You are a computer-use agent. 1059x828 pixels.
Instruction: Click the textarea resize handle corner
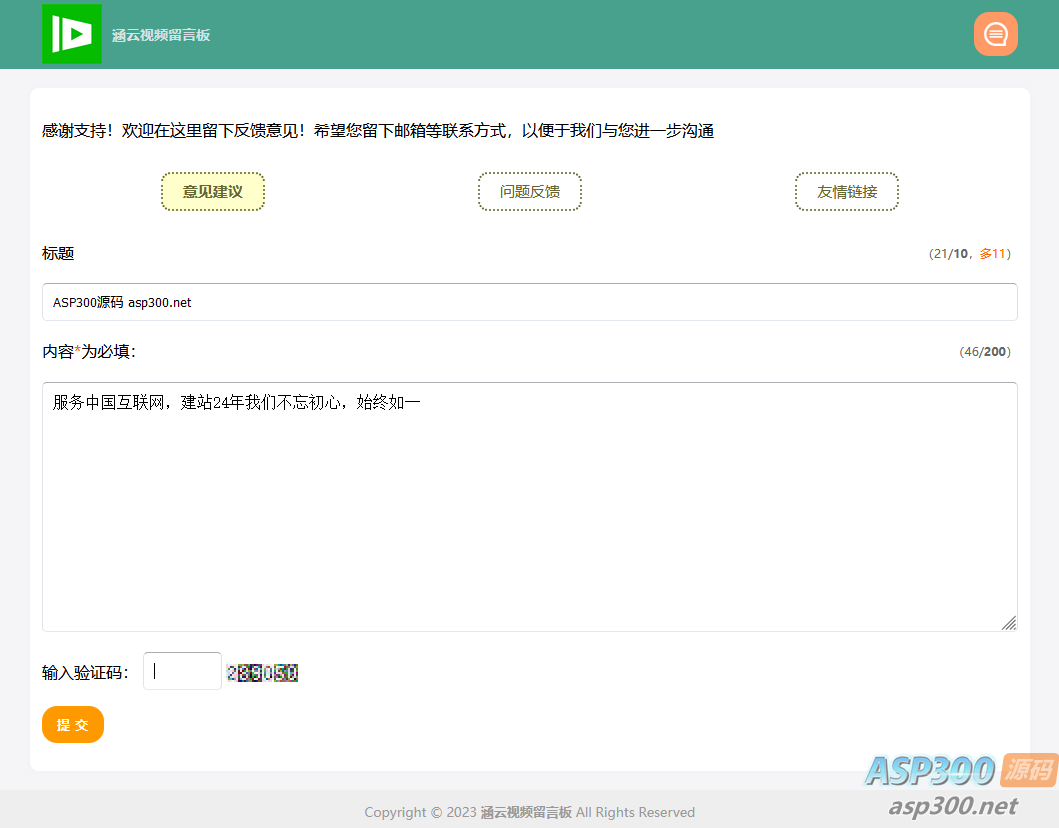(x=1009, y=623)
